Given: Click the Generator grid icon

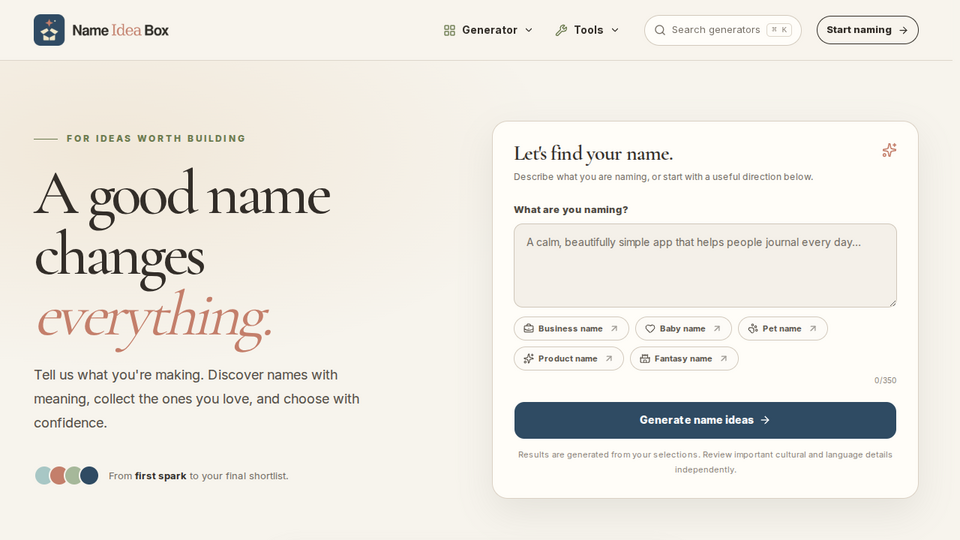Looking at the screenshot, I should (x=449, y=30).
